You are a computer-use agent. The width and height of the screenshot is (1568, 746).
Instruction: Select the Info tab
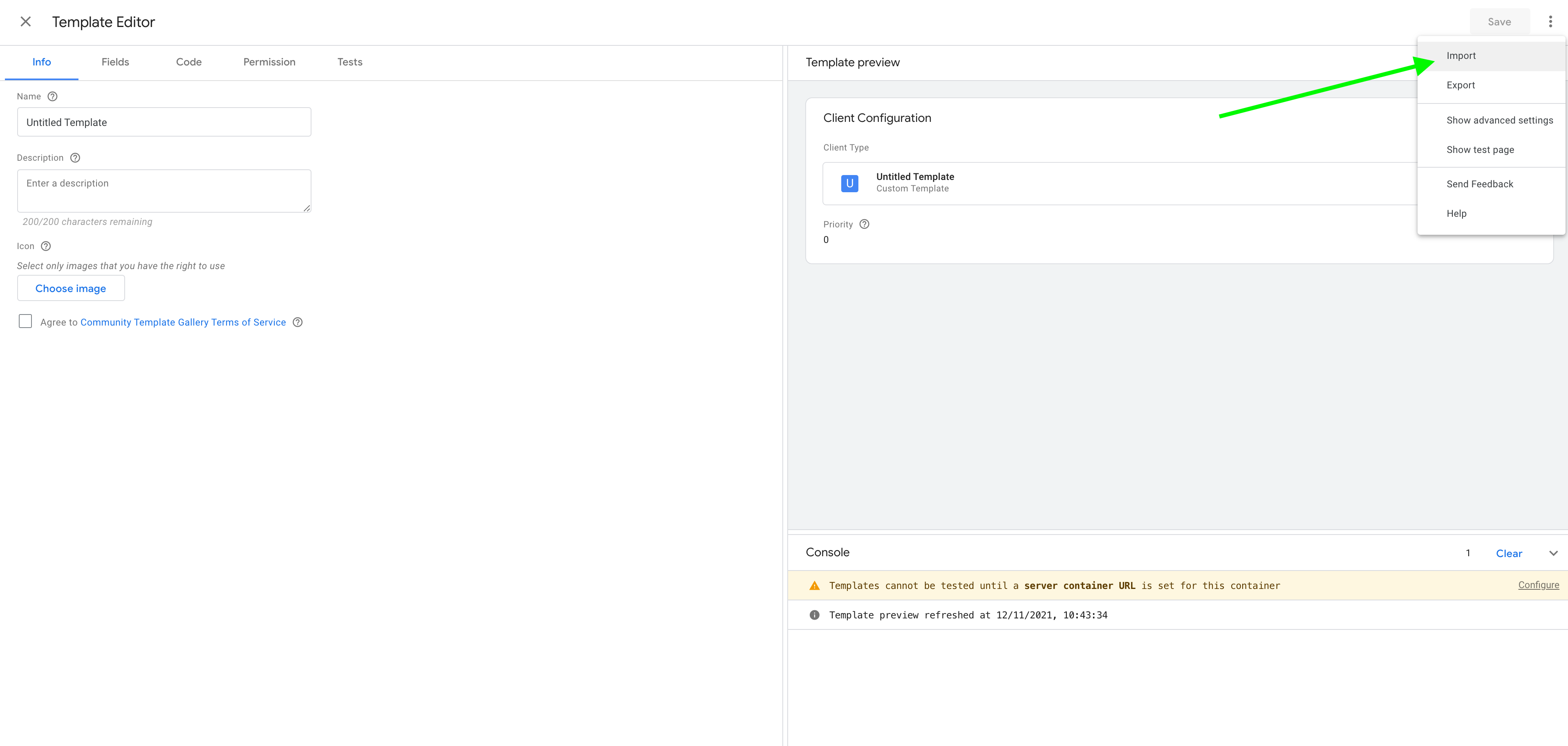(x=41, y=62)
